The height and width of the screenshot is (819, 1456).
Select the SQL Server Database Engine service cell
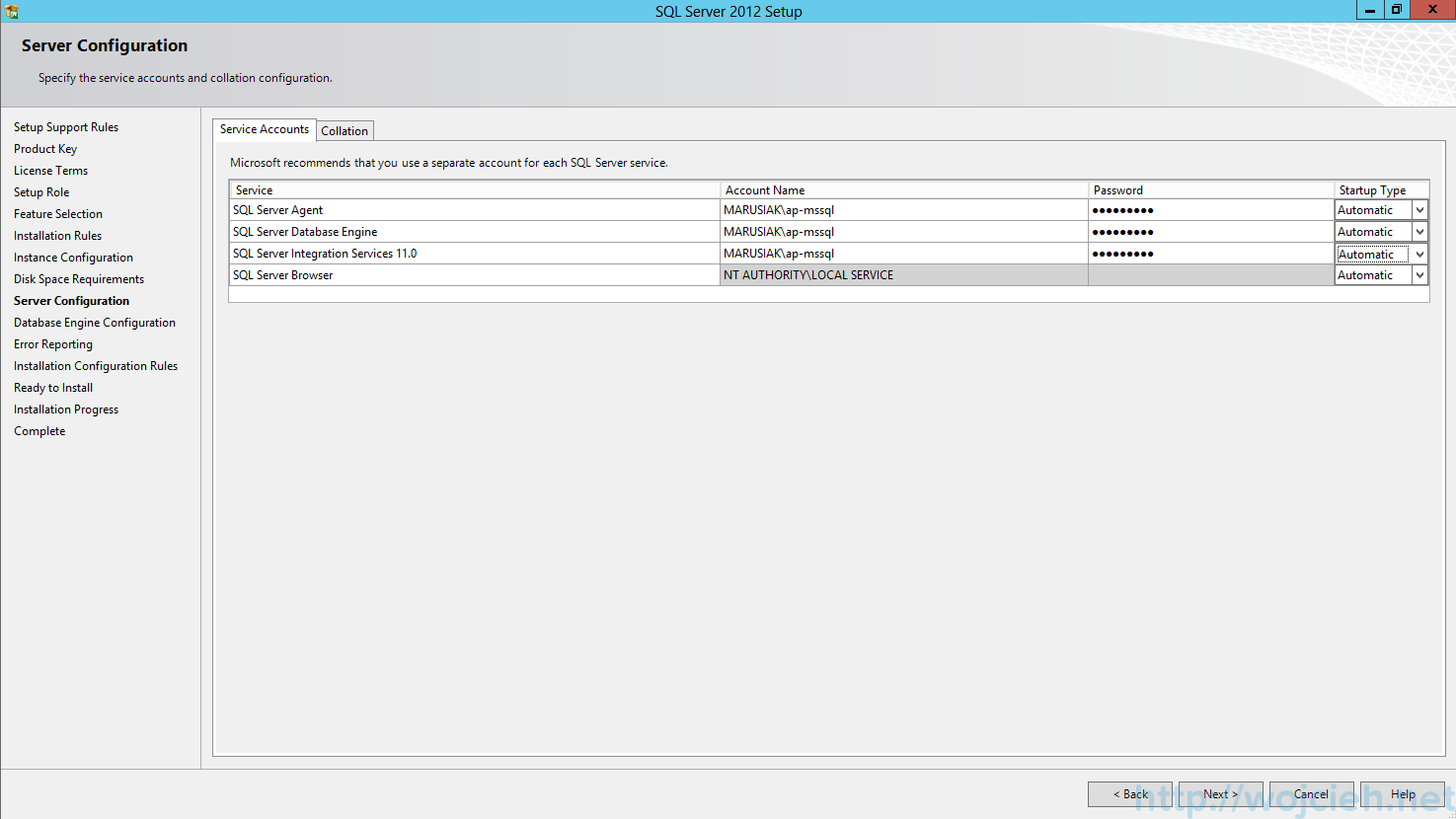475,232
